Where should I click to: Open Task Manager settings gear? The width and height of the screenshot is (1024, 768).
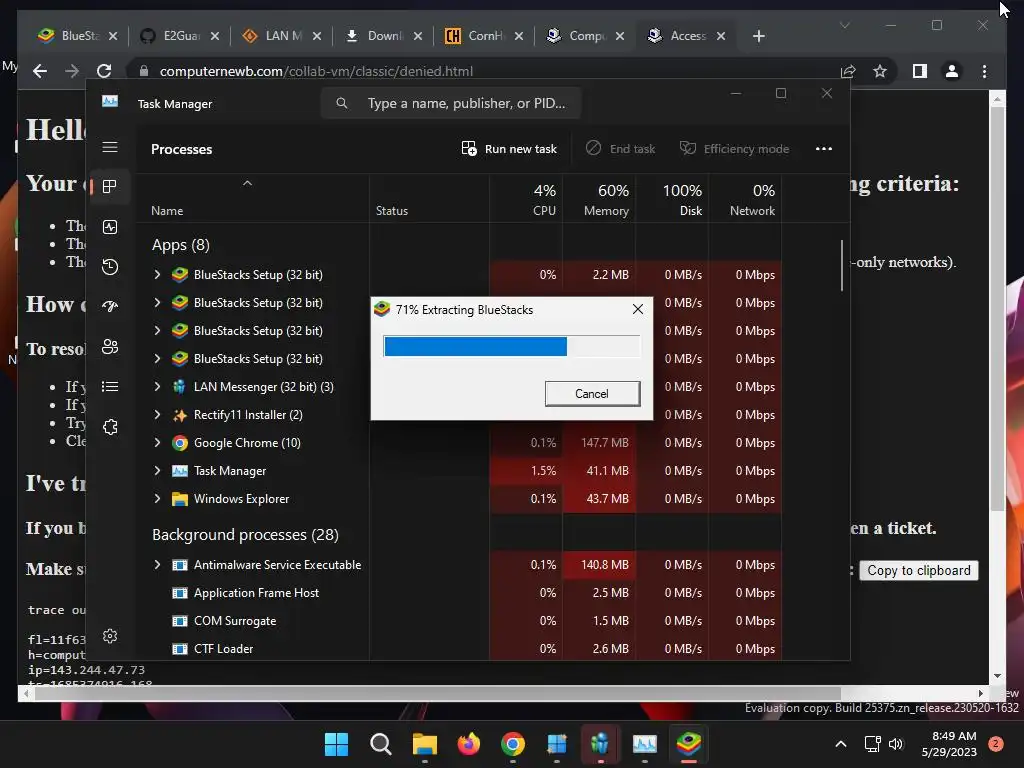[110, 636]
